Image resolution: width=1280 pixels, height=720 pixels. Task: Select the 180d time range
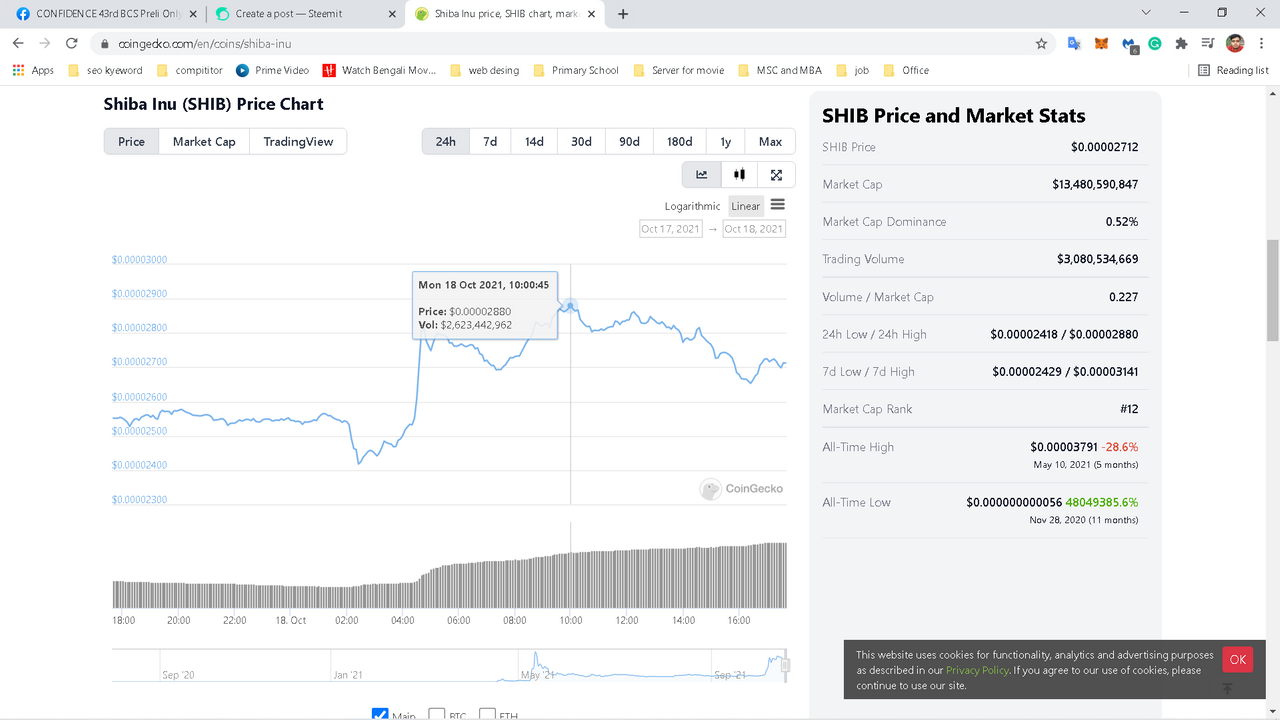[680, 141]
